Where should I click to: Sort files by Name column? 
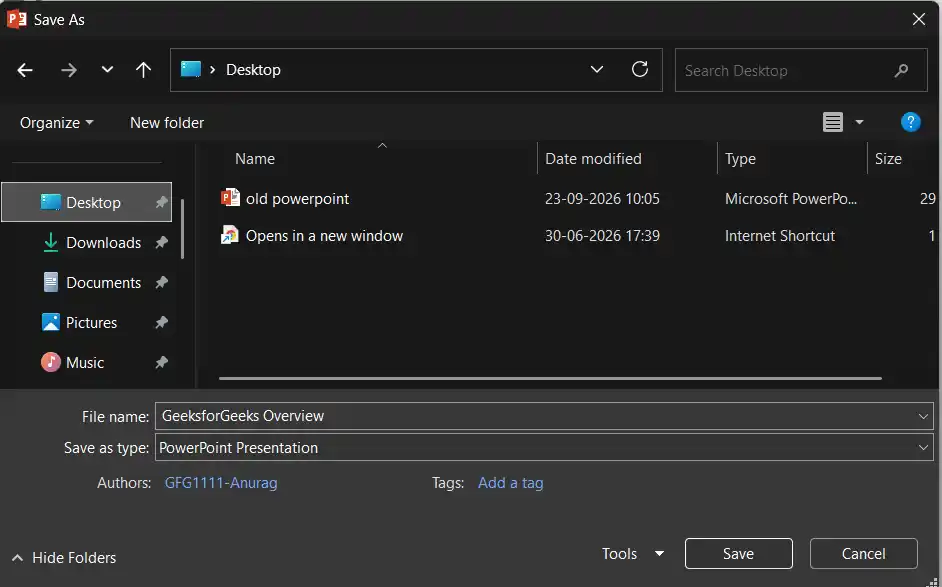255,159
